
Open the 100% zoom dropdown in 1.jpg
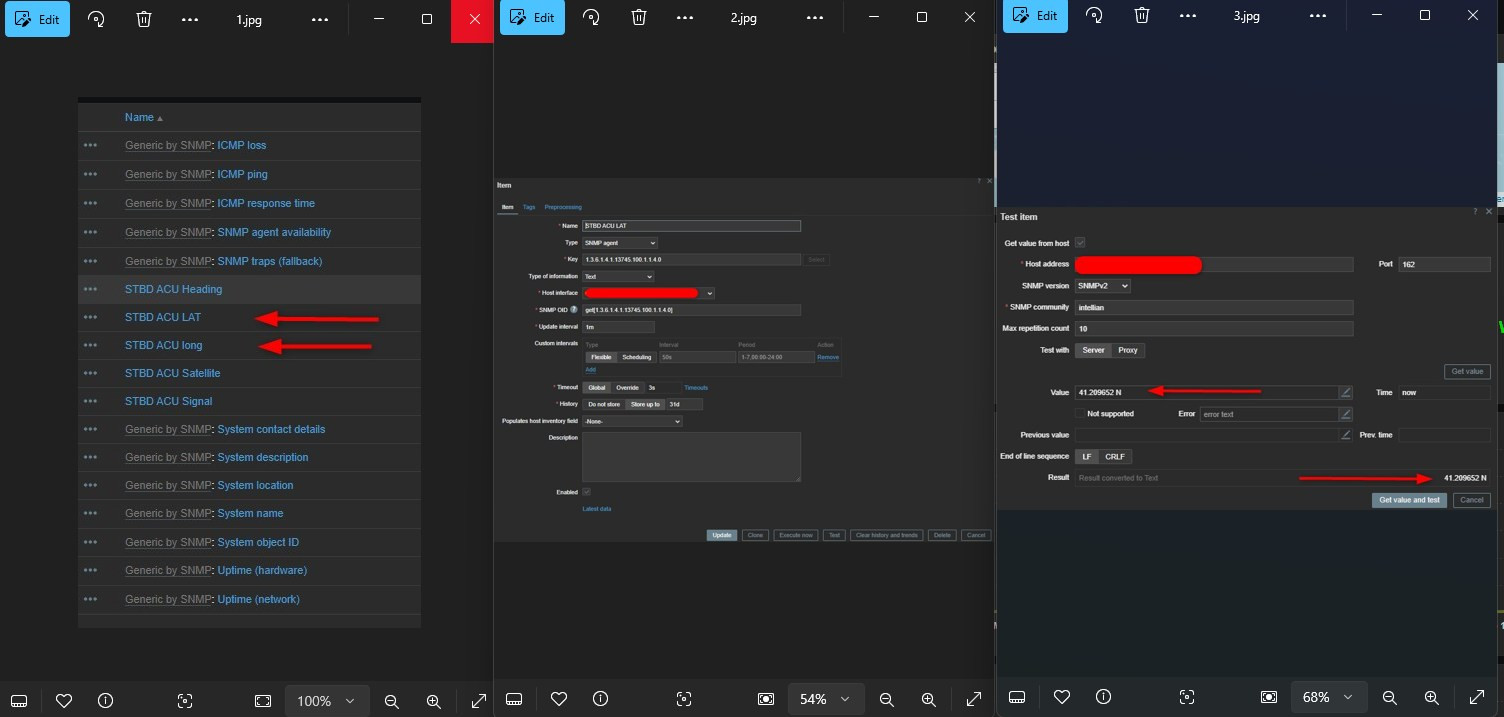click(326, 701)
